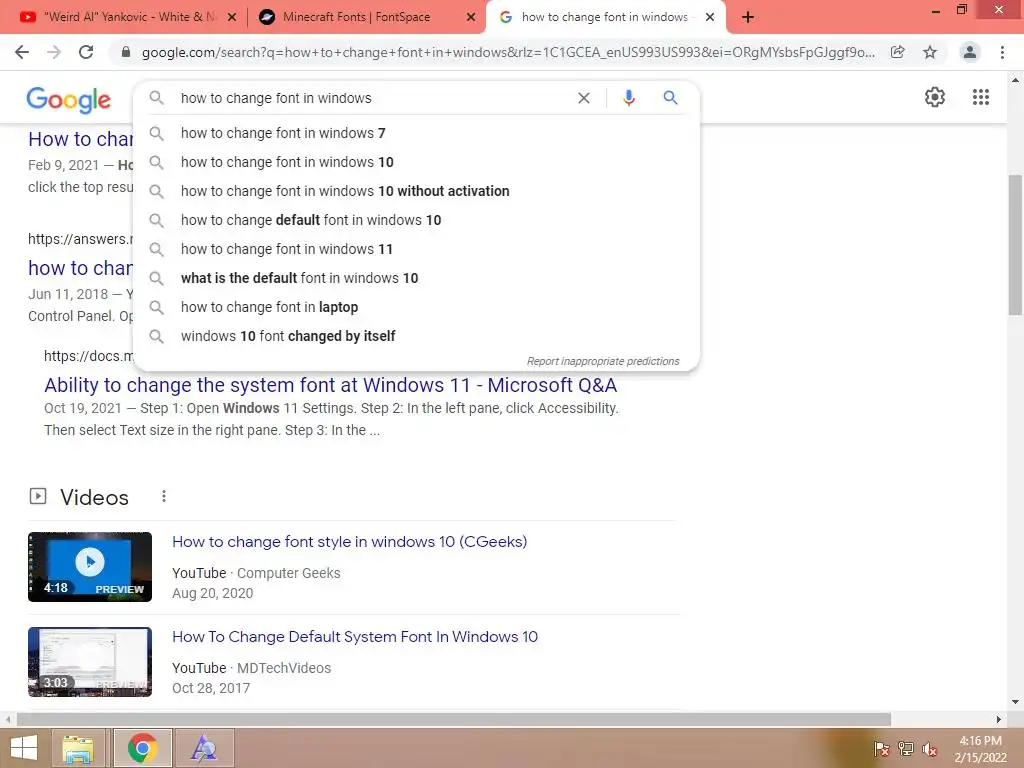Open the Videos section options menu
The width and height of the screenshot is (1024, 768).
click(x=164, y=496)
